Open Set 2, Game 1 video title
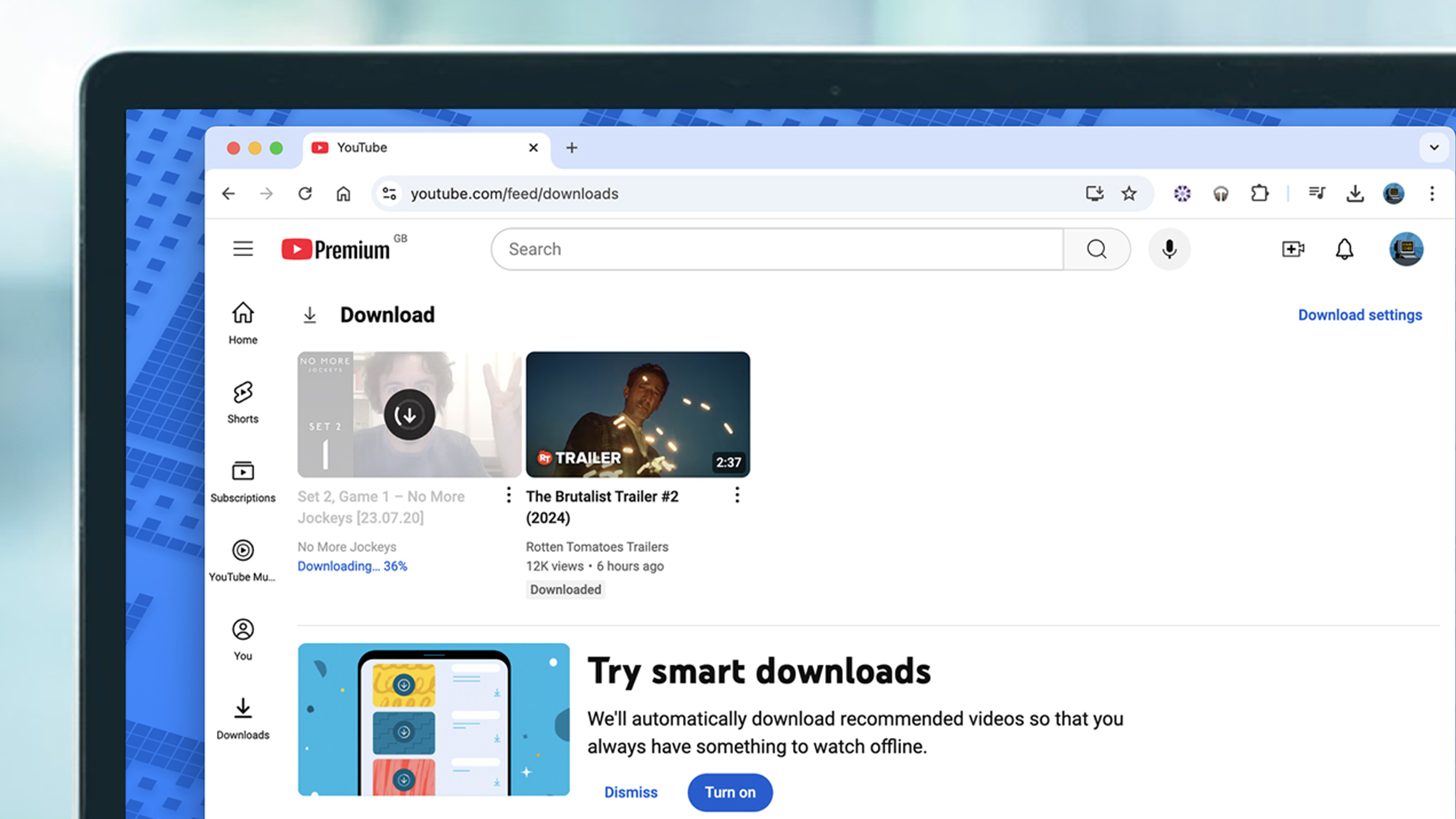 381,507
